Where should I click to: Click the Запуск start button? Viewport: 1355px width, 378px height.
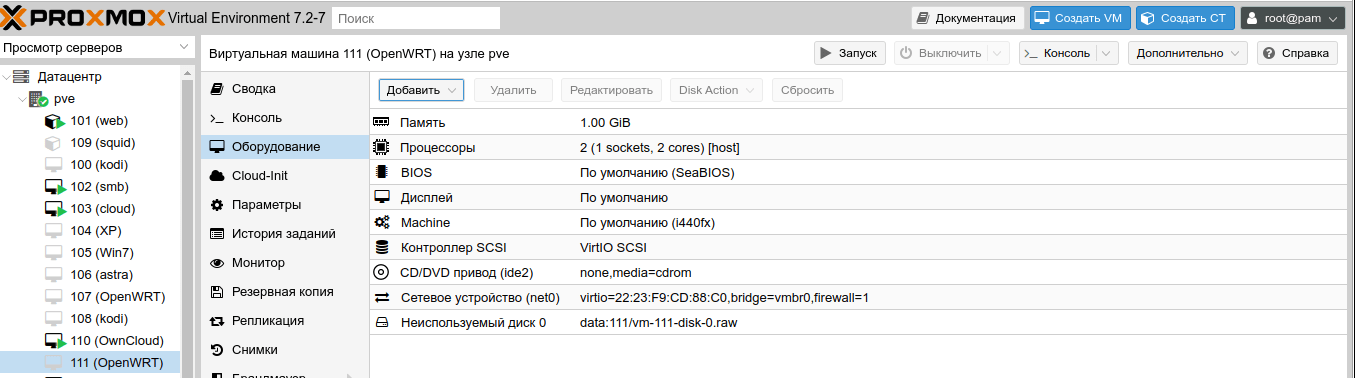pyautogui.click(x=850, y=53)
